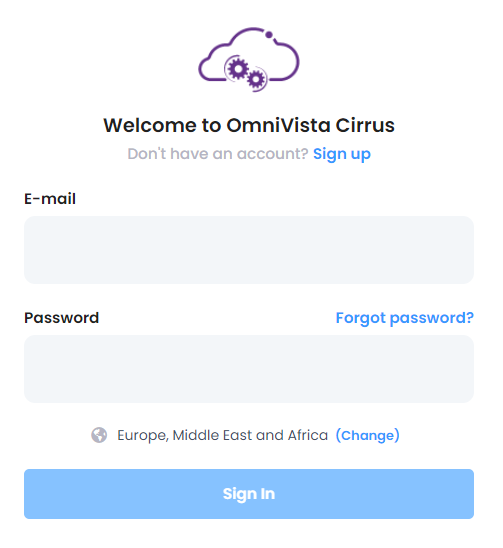Click the Europe, Middle East and Africa text
This screenshot has width=503, height=548.
pyautogui.click(x=223, y=435)
